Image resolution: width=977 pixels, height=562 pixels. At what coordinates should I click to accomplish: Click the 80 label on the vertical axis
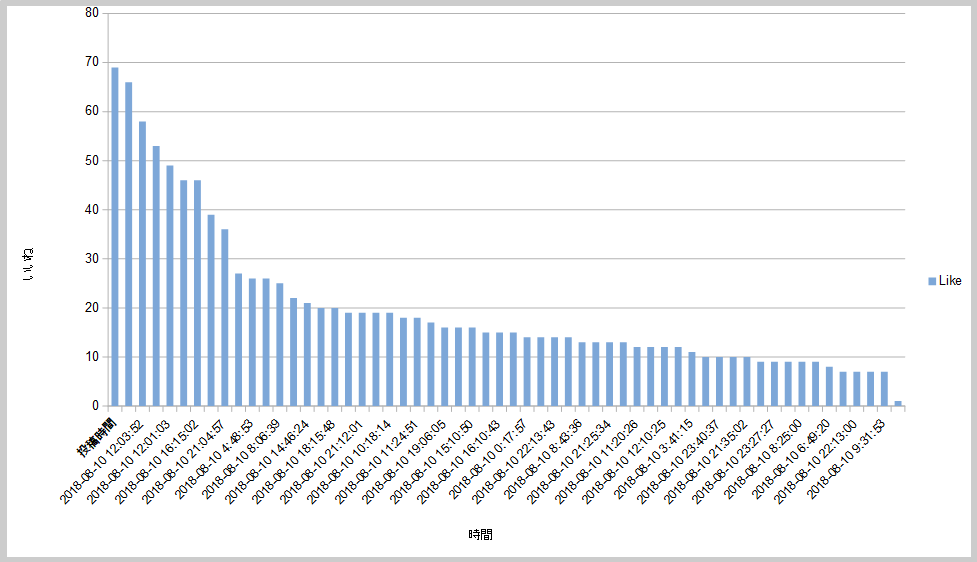92,13
